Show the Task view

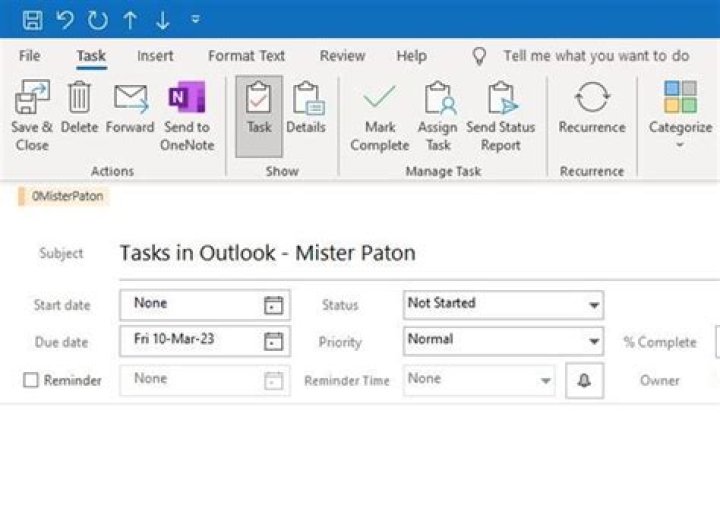pyautogui.click(x=259, y=117)
